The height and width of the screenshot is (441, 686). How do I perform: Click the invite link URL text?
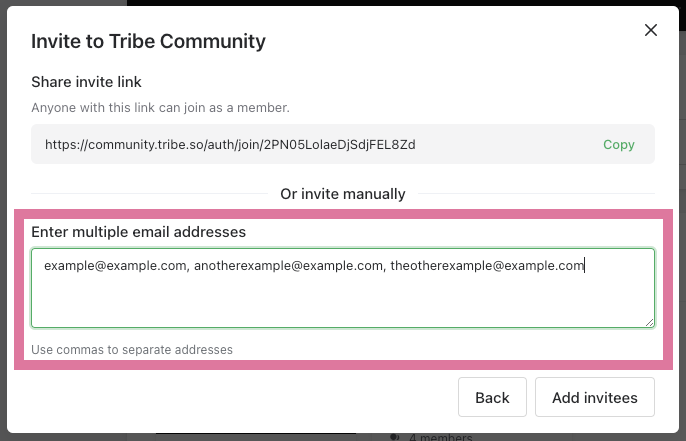click(x=230, y=144)
